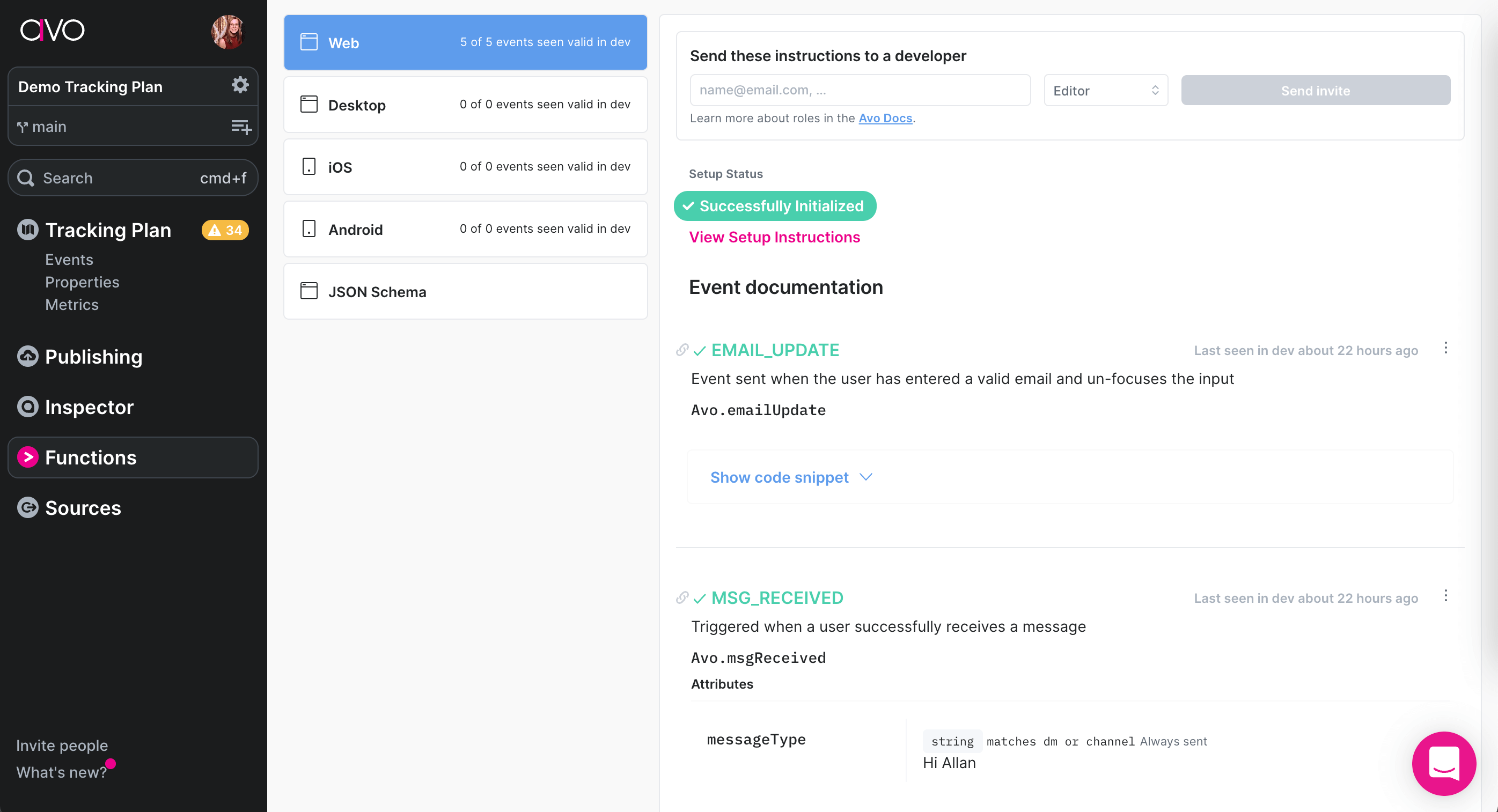The height and width of the screenshot is (812, 1498).
Task: Open the Intercom chat bubble
Action: click(1443, 763)
